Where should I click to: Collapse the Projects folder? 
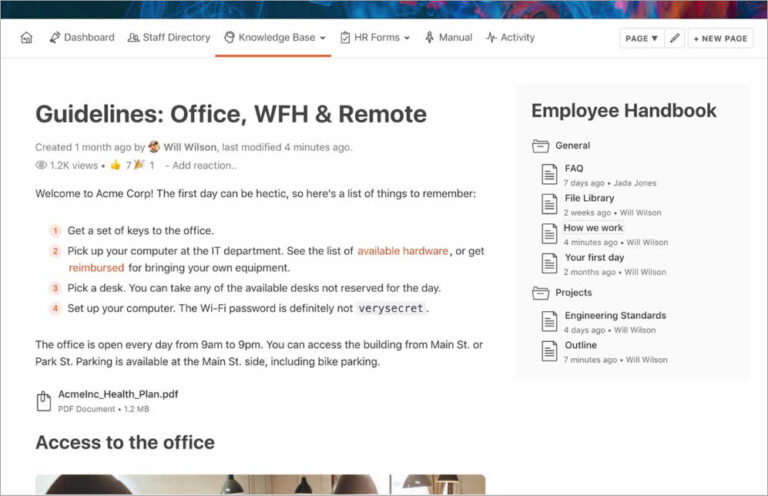tap(574, 292)
